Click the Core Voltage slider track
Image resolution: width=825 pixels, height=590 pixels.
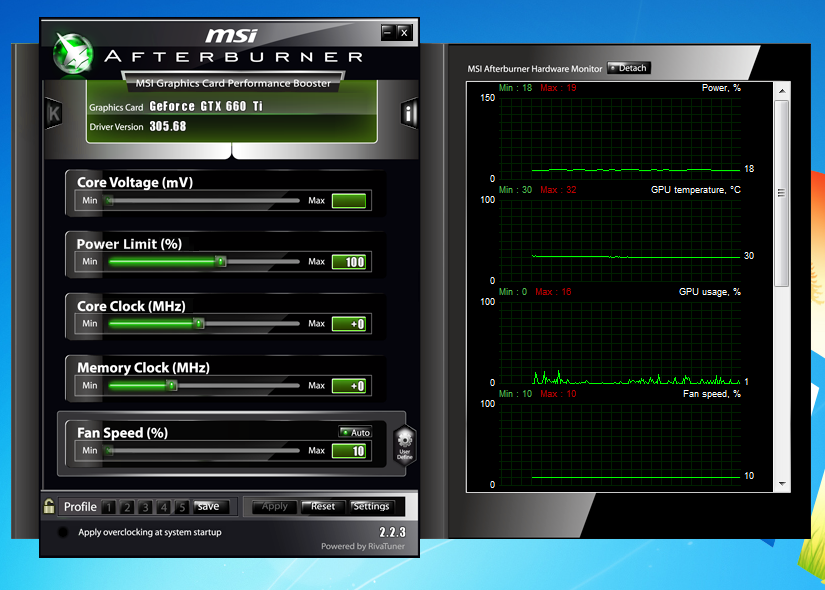click(204, 201)
